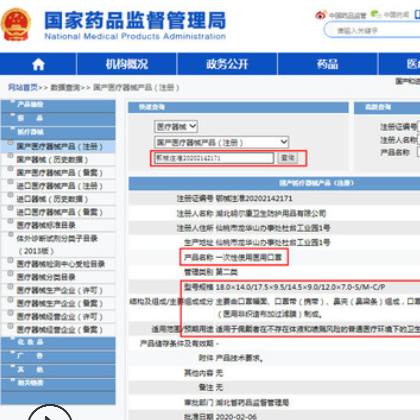420x420 pixels.
Task: Click the 生产地址 result row value
Action: click(273, 242)
